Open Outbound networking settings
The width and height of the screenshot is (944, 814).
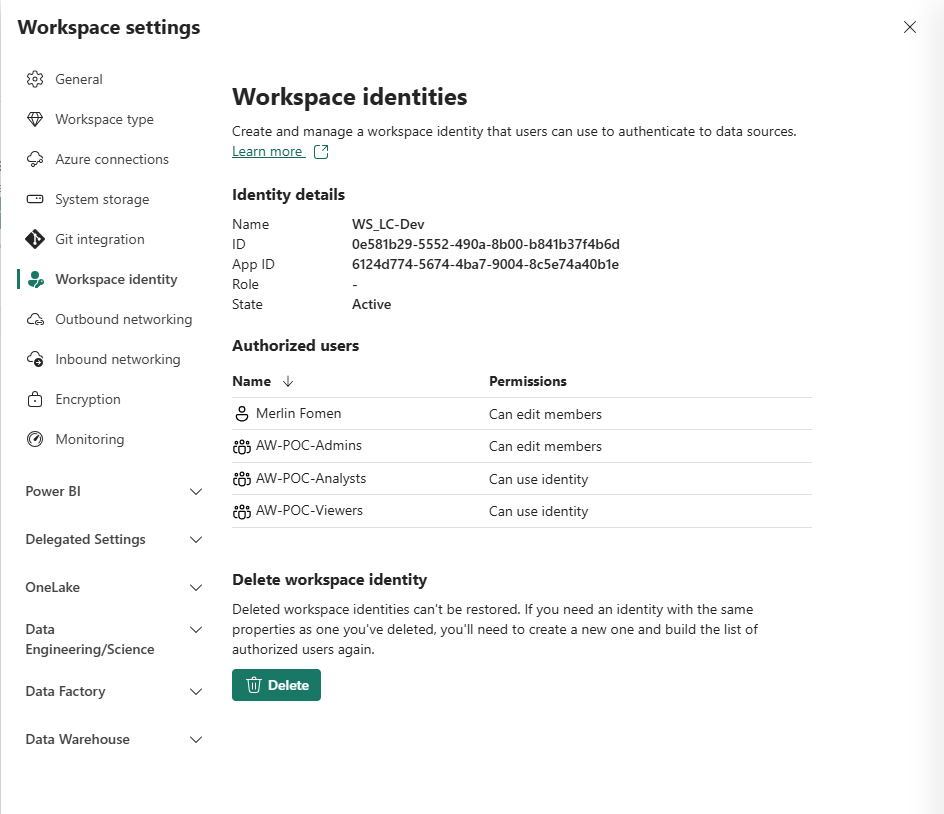coord(123,319)
